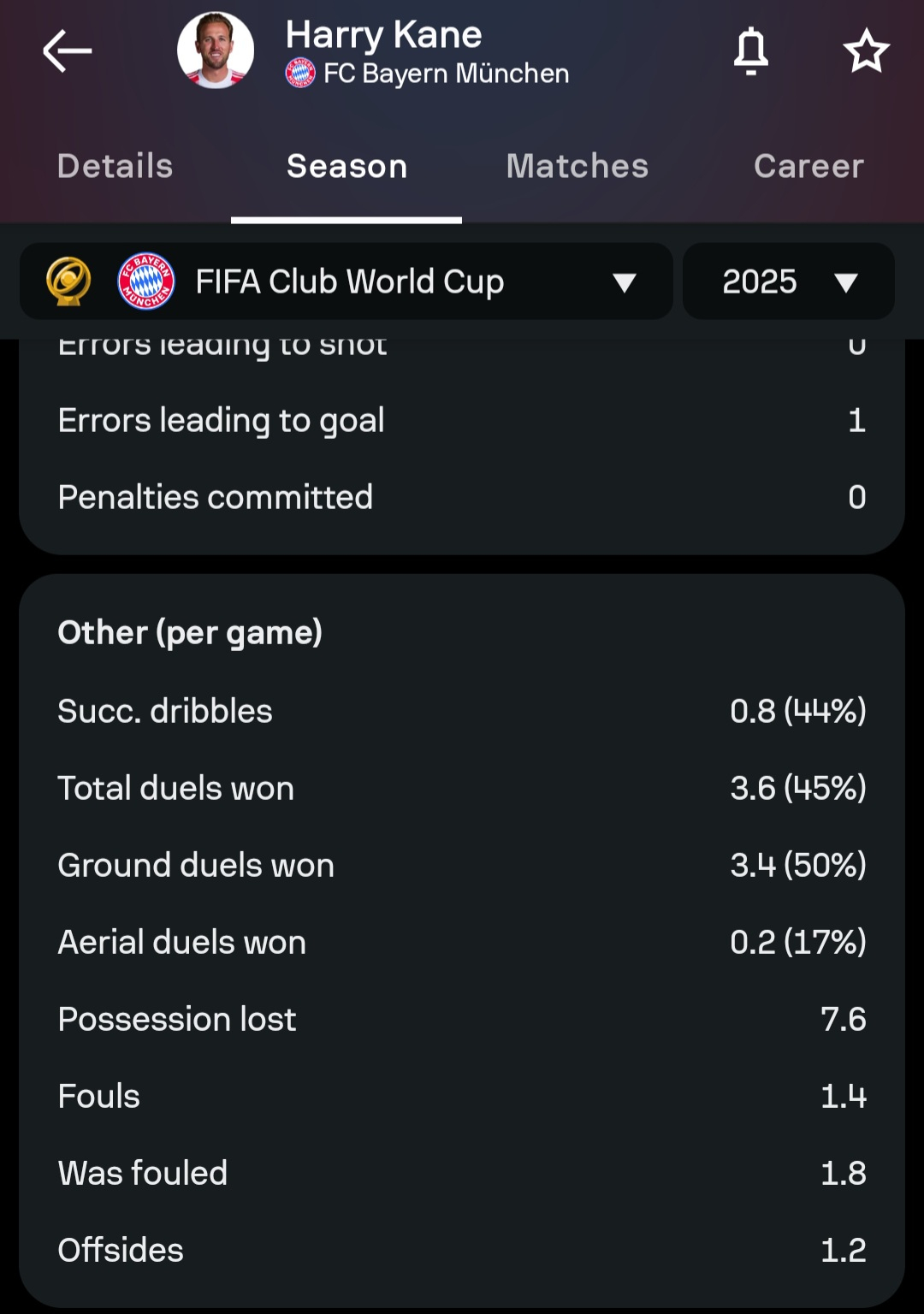Click the Harry Kane name heading
Viewport: 924px width, 1314px height.
pos(383,35)
